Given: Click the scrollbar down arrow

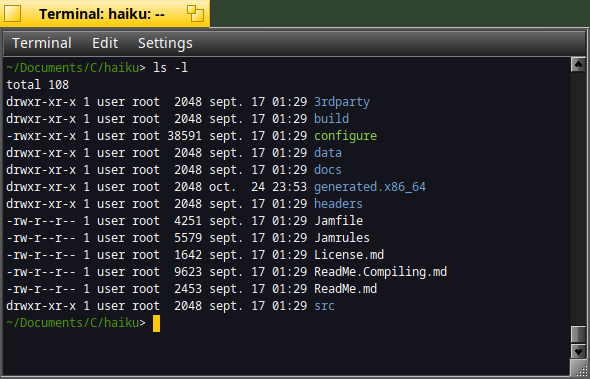Looking at the screenshot, I should tap(578, 351).
